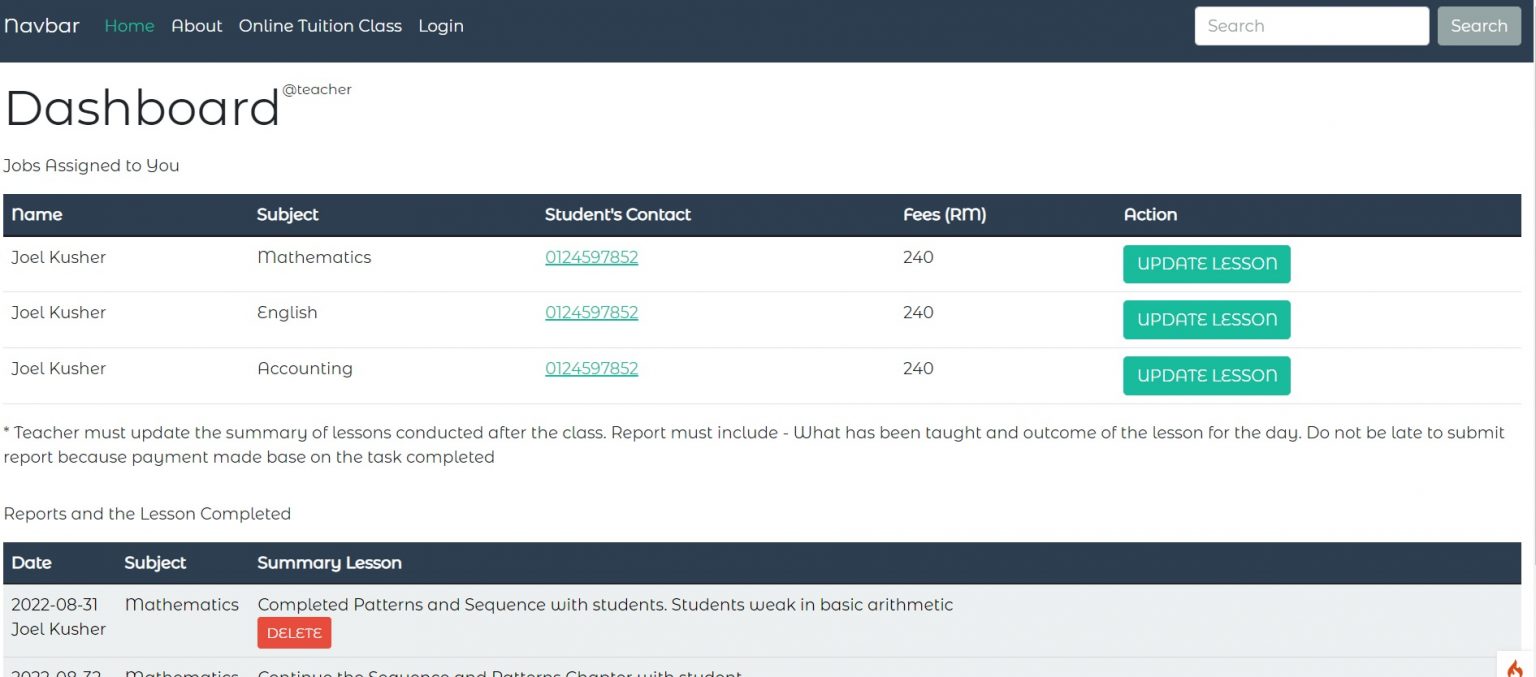Focus the Search input field

(1311, 26)
